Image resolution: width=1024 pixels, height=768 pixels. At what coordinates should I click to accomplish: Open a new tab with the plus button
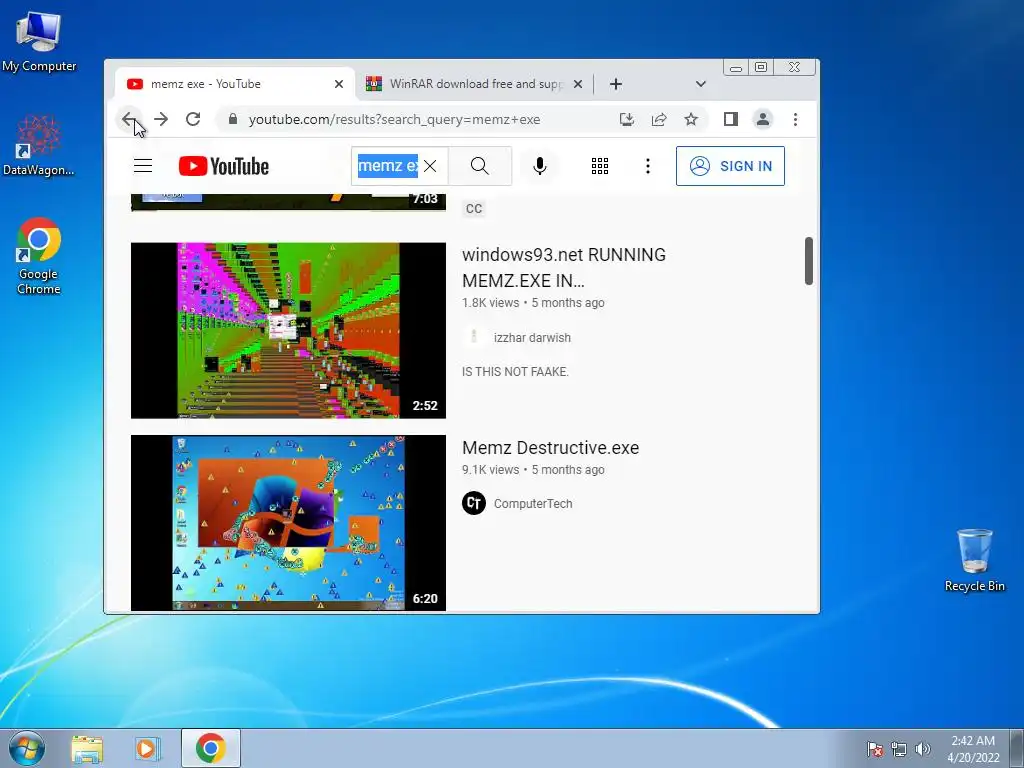coord(616,84)
